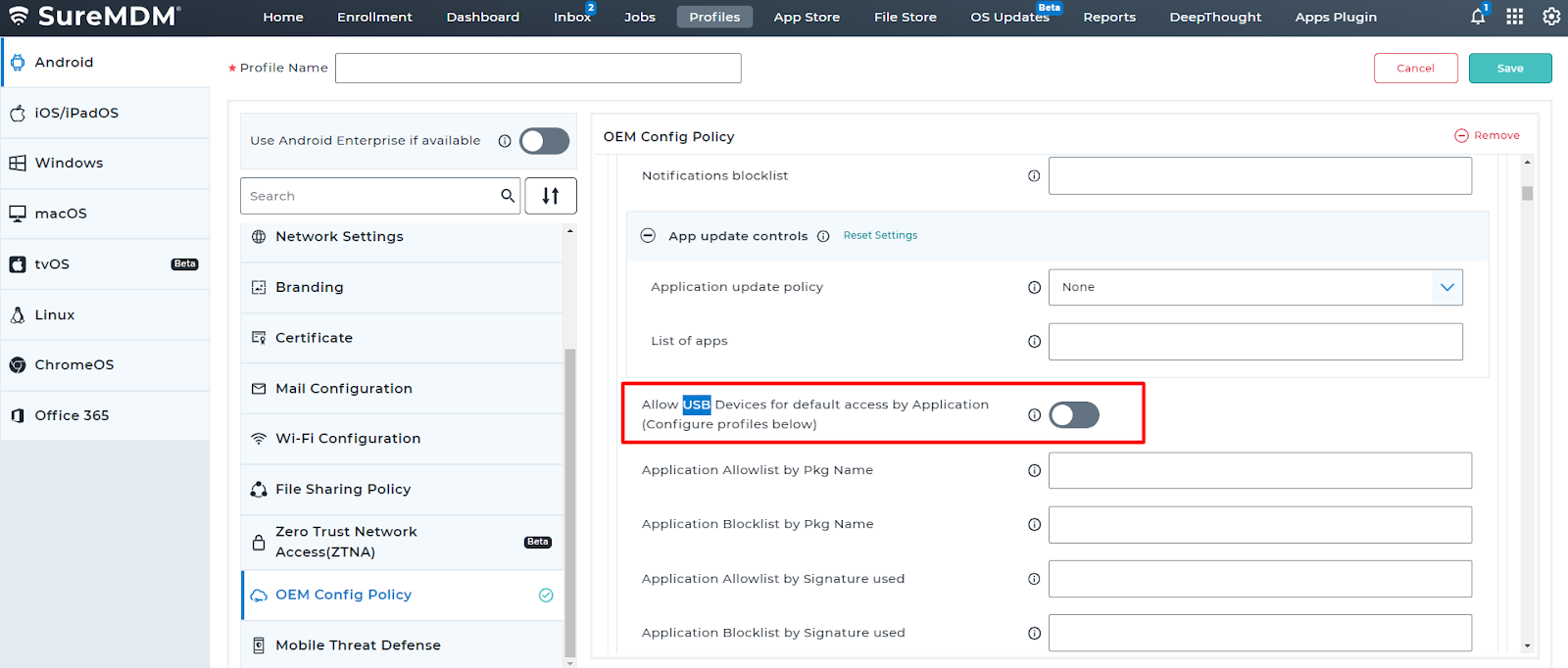This screenshot has height=668, width=1568.
Task: Click the Android platform icon
Action: (18, 62)
